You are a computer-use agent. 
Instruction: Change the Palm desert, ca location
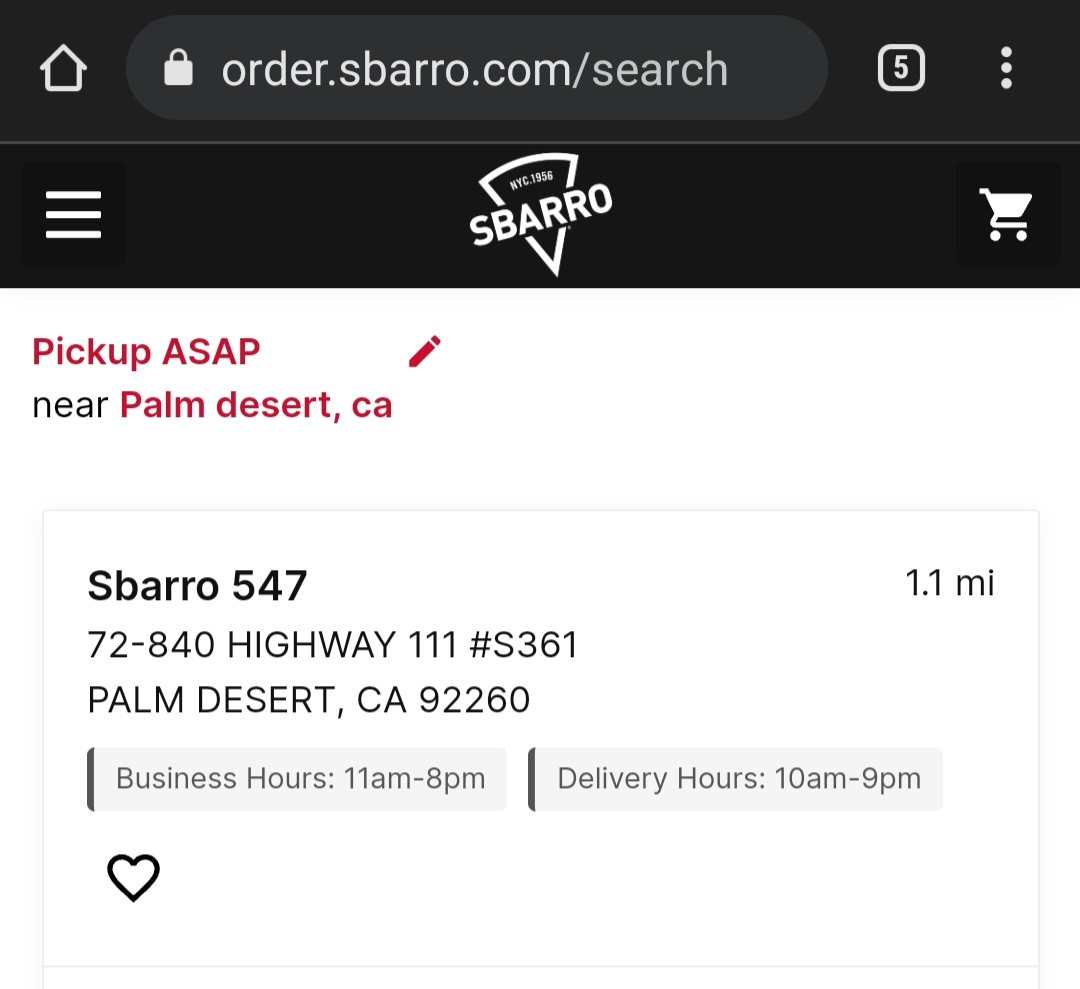point(256,405)
